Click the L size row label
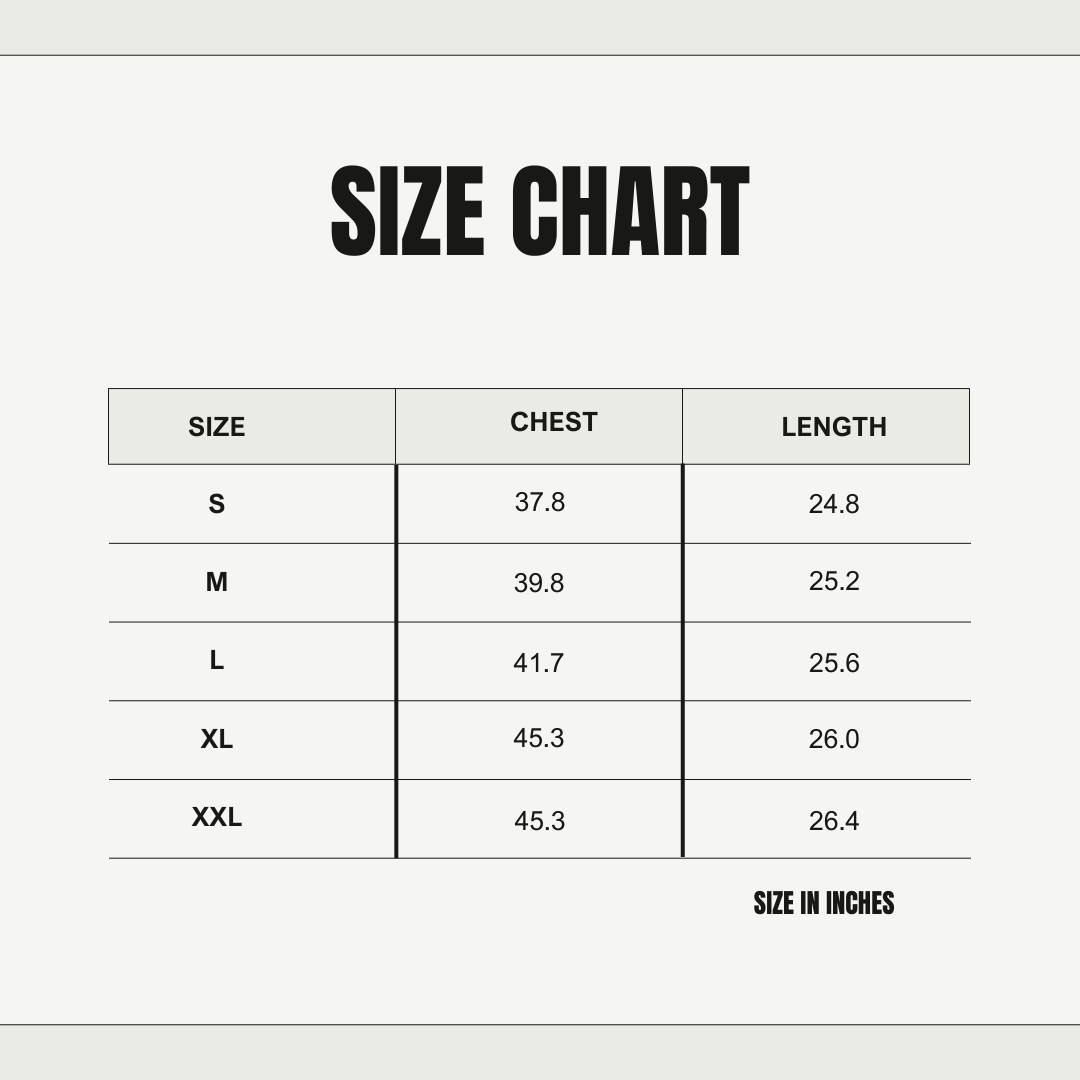Viewport: 1080px width, 1080px height. [216, 660]
